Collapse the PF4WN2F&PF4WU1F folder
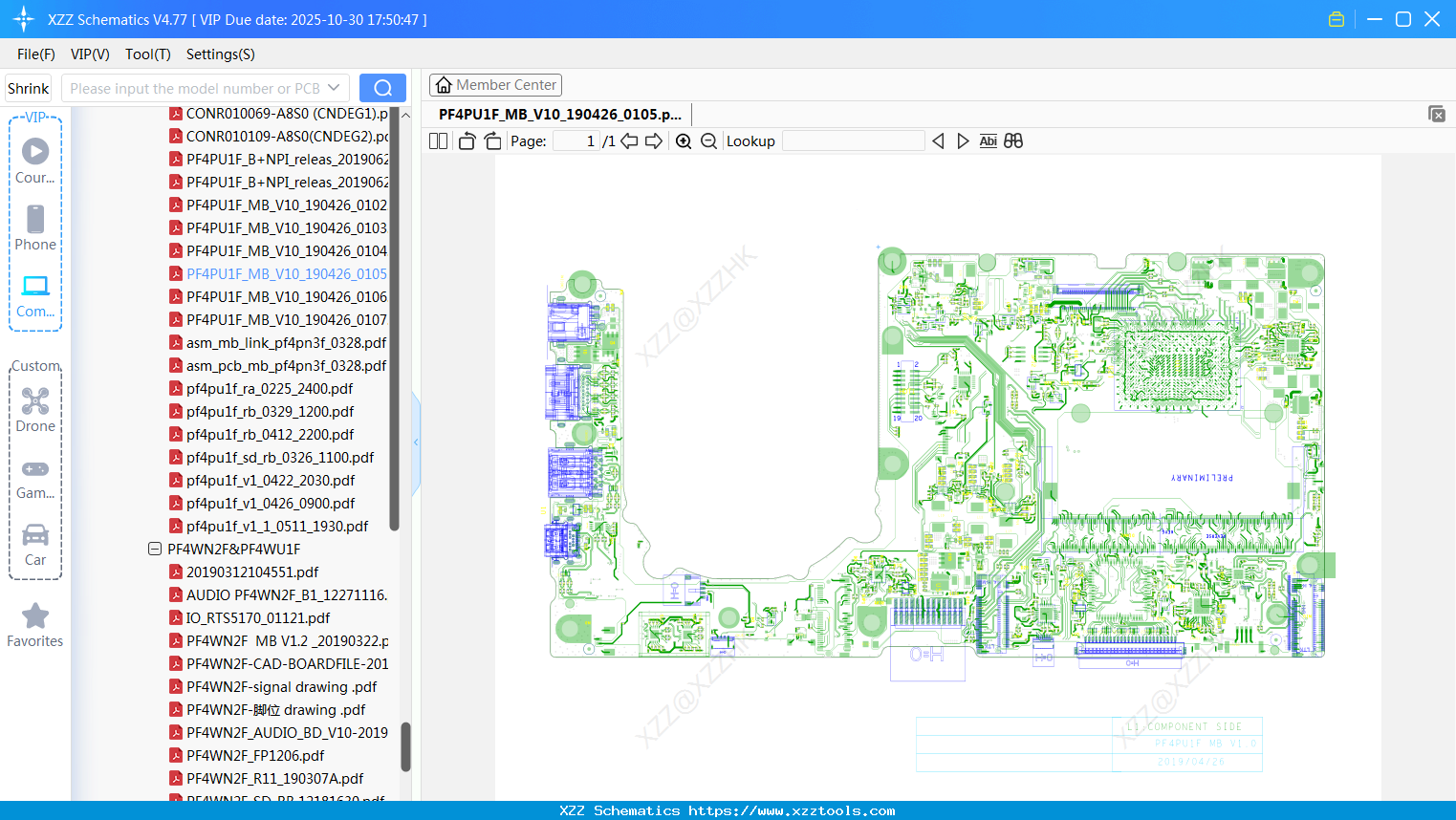This screenshot has width=1456, height=820. pos(155,549)
